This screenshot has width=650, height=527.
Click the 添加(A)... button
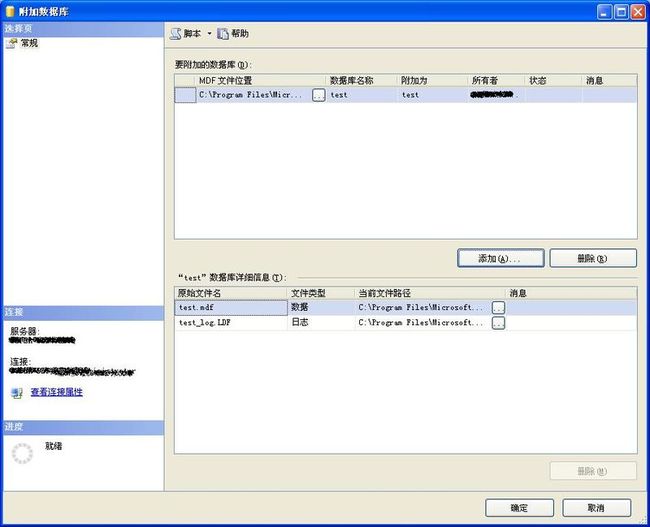[501, 258]
